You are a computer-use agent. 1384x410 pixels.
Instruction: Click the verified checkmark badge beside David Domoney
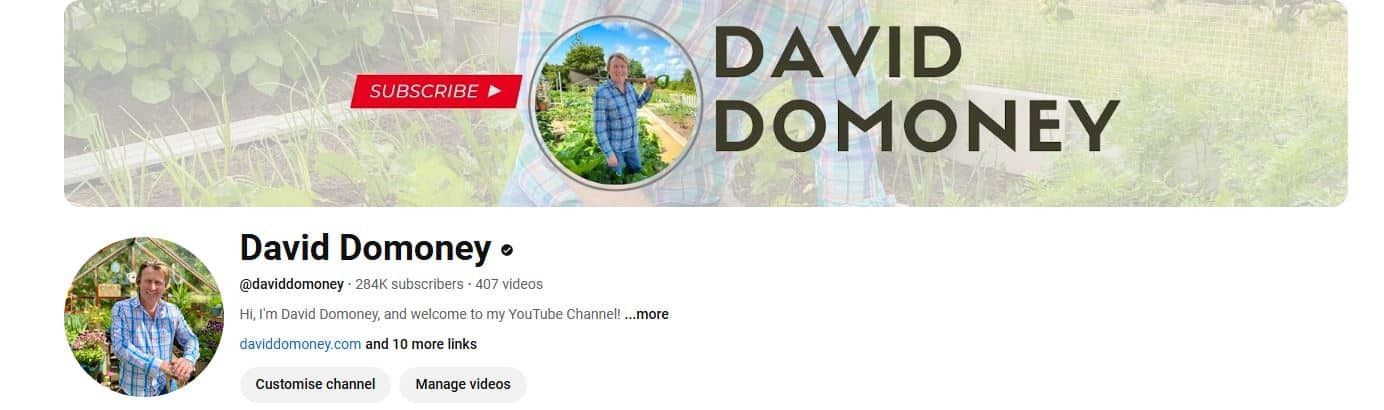[507, 250]
